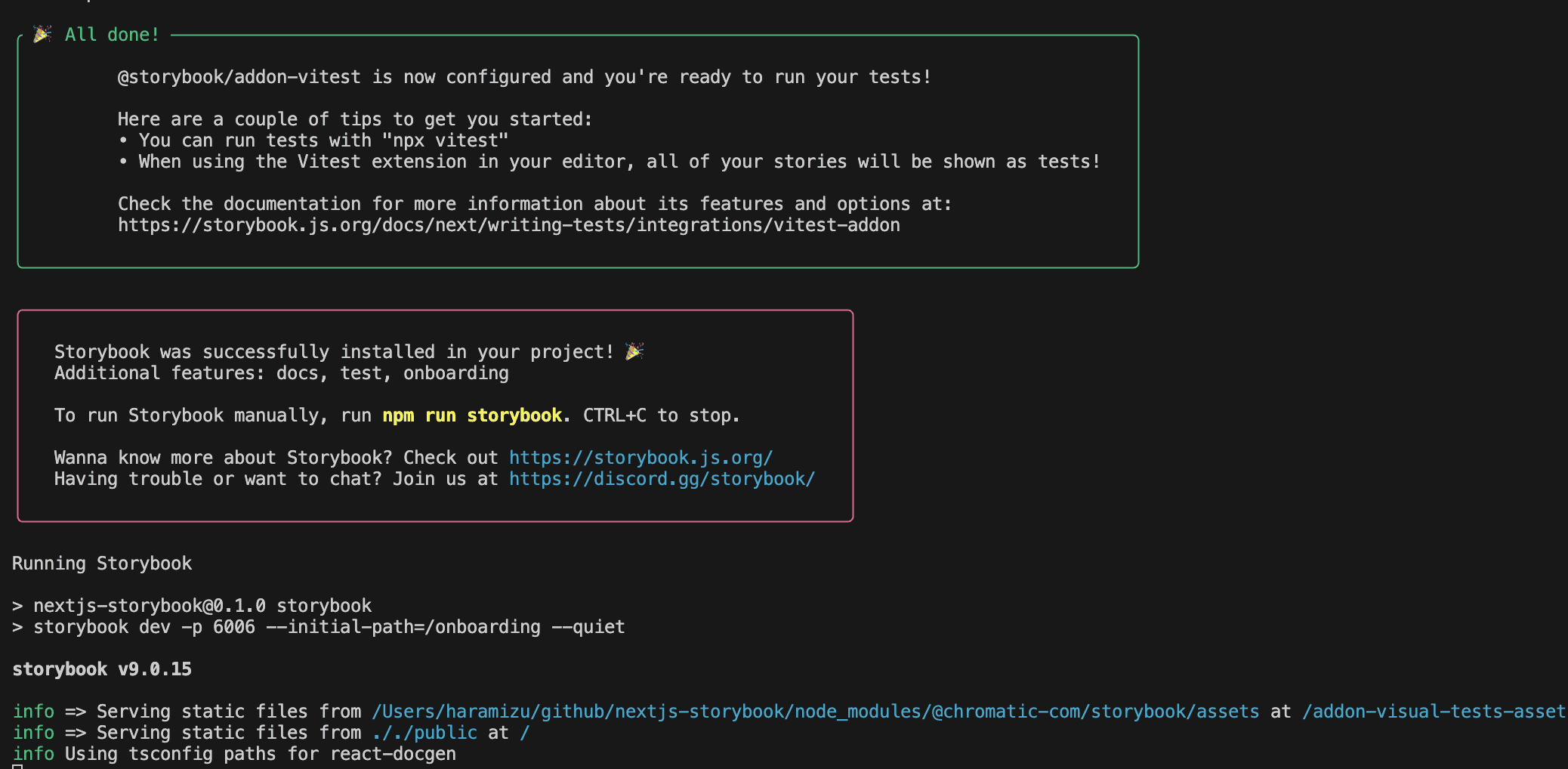1568x769 pixels.
Task: Click the /addon-visual-tests-asset path
Action: (1434, 712)
